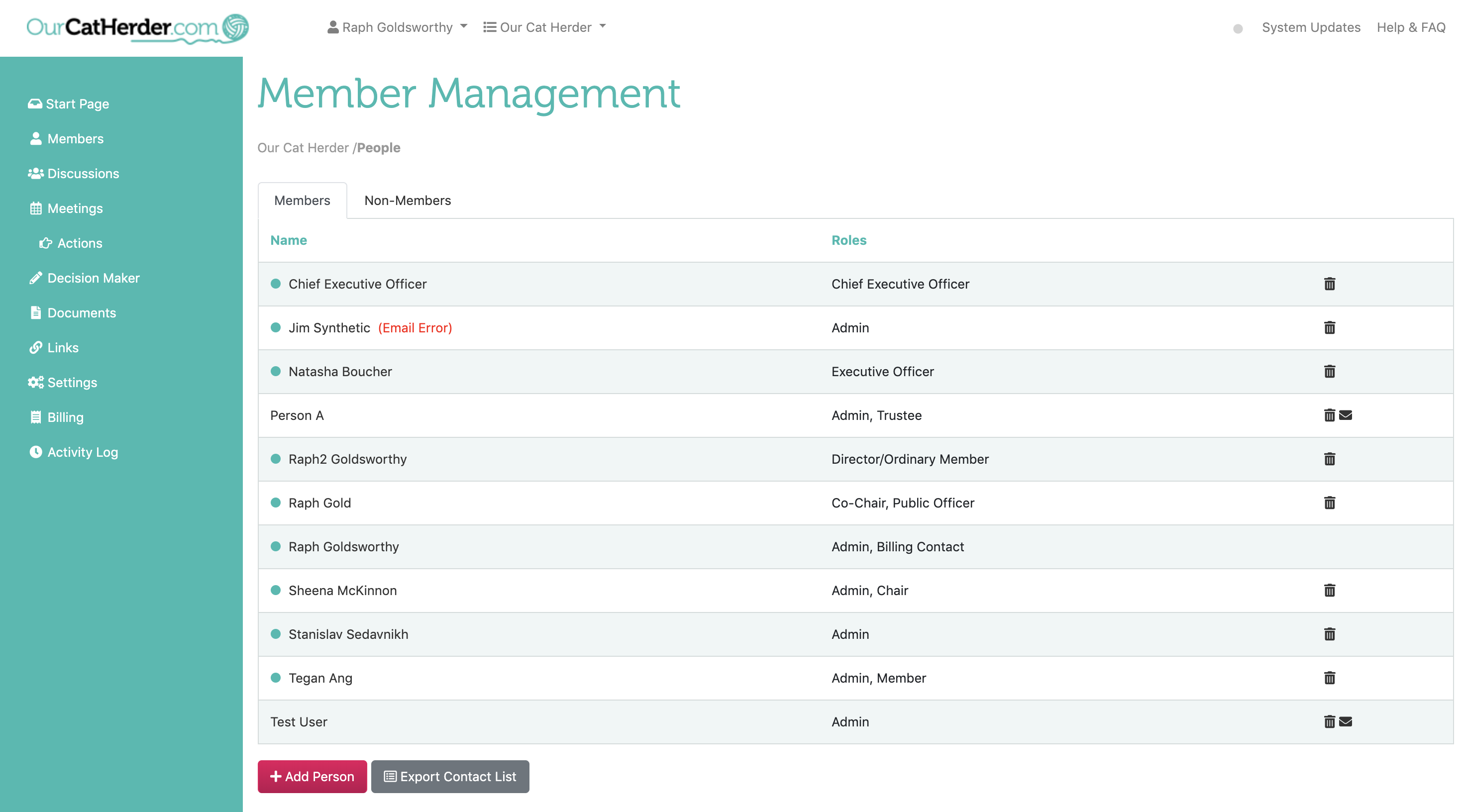
Task: Select the Decision Maker pencil icon
Action: (35, 277)
